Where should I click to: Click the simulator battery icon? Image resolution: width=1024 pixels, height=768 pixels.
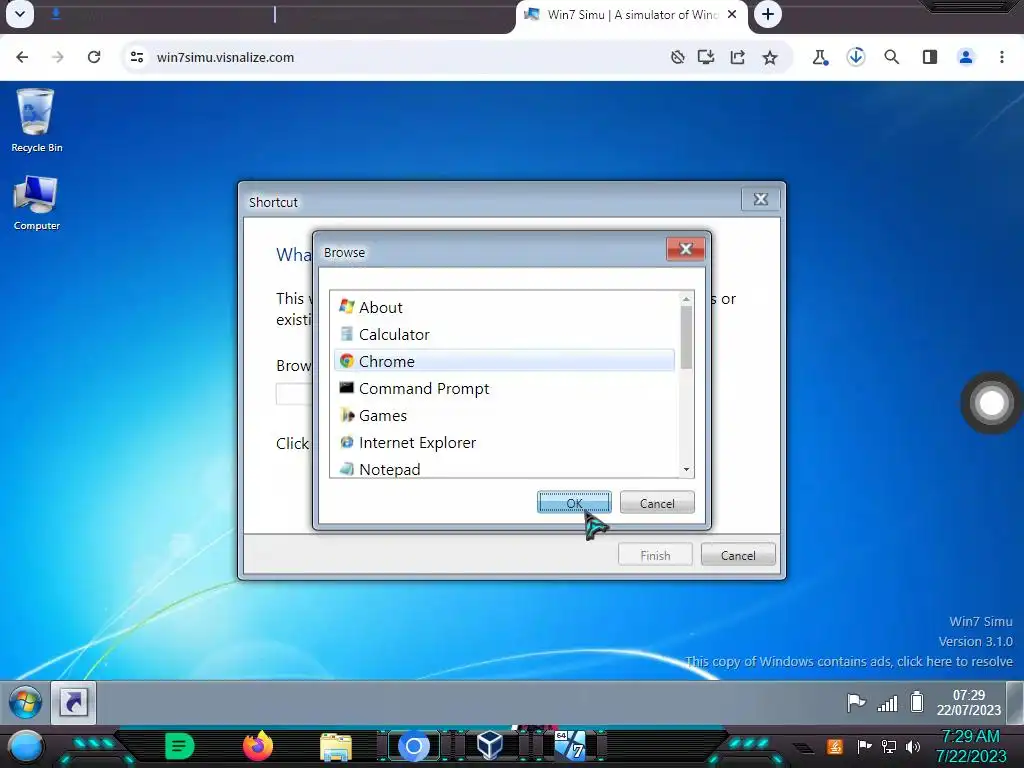pyautogui.click(x=917, y=702)
